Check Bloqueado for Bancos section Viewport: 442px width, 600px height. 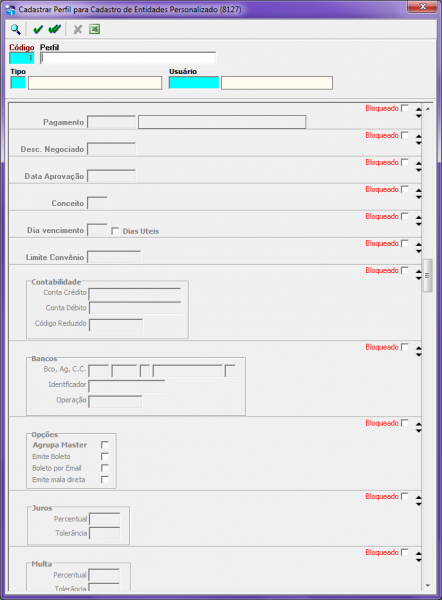tap(404, 347)
